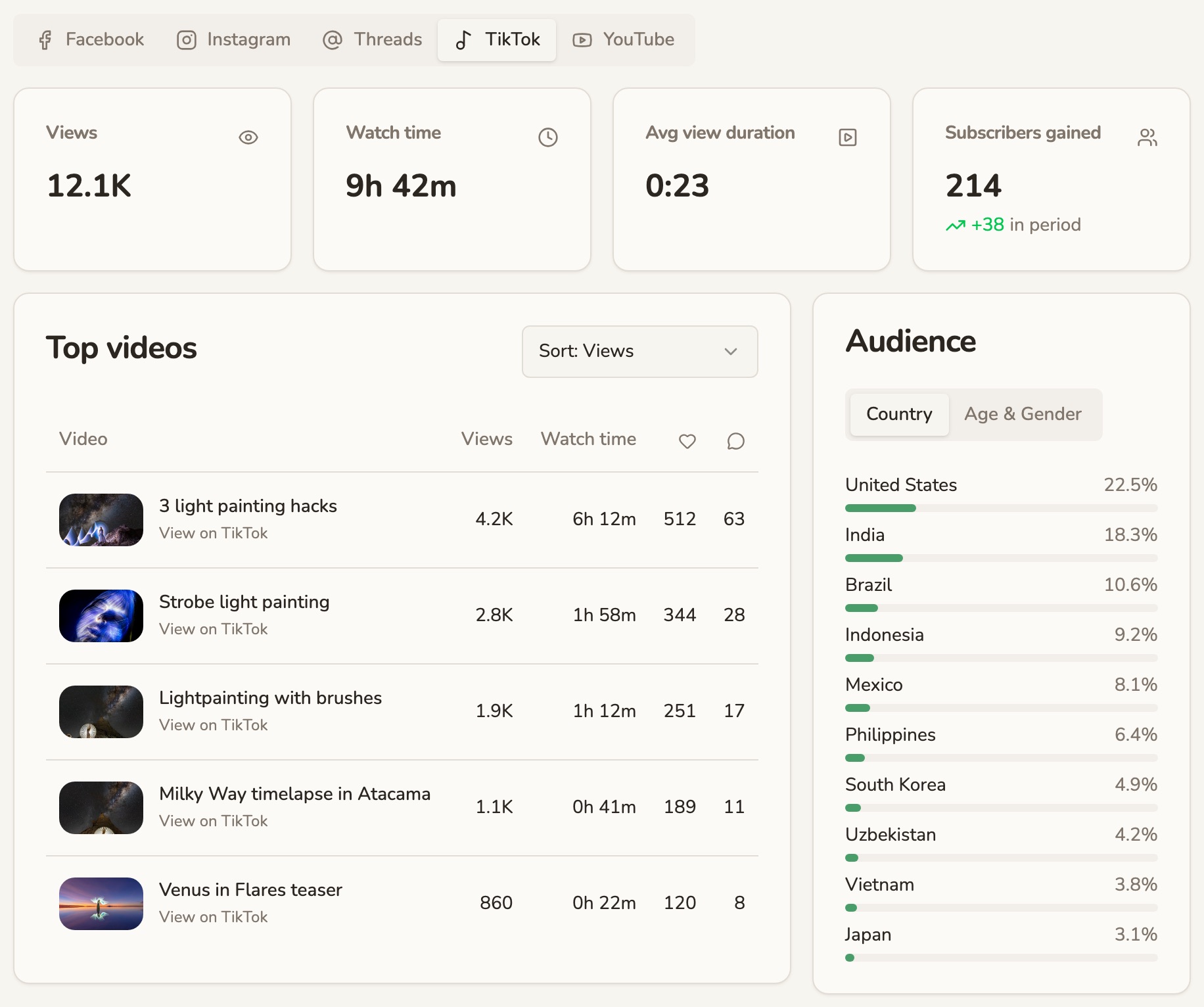This screenshot has width=1204, height=1007.
Task: Click the India audience progress bar
Action: tap(1002, 558)
